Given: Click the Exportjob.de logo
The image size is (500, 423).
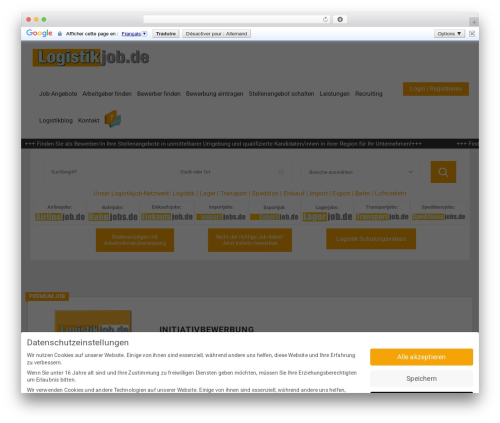Looking at the screenshot, I should point(274,217).
